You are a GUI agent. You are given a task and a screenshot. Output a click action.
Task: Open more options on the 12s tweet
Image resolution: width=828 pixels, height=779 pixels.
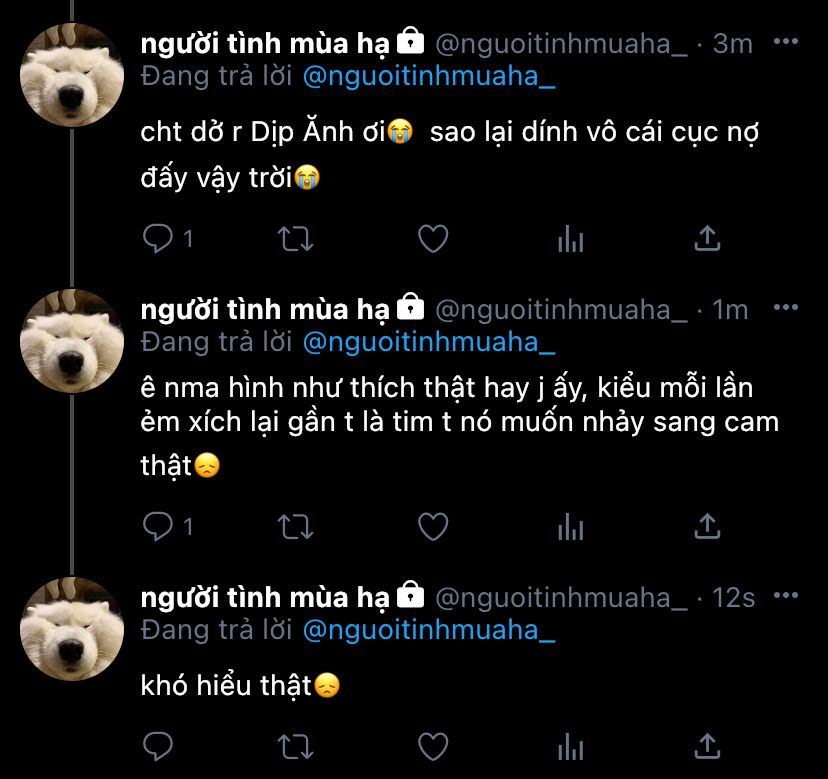tap(787, 596)
